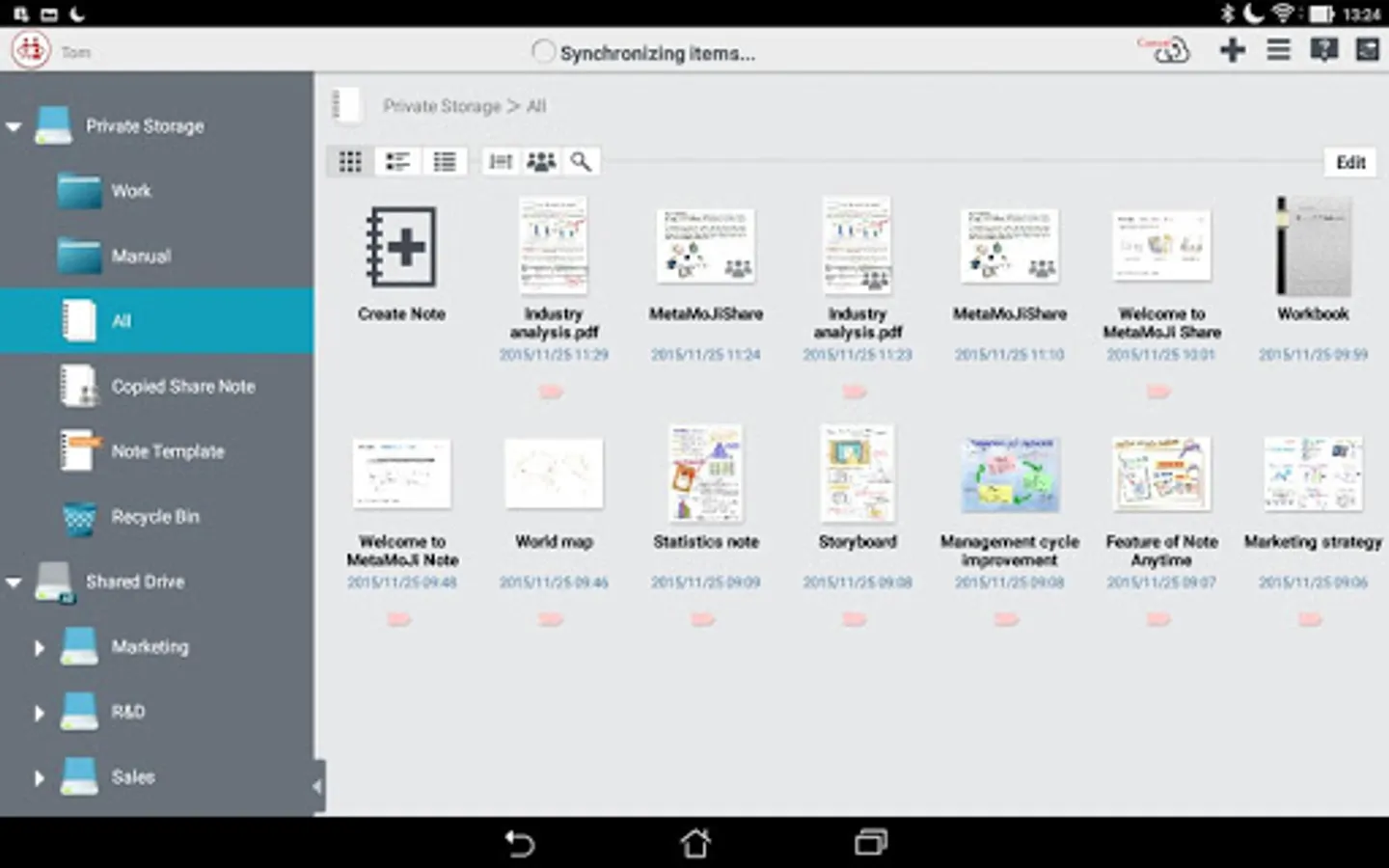
Task: Tap the plus icon to add an item
Action: click(1233, 49)
